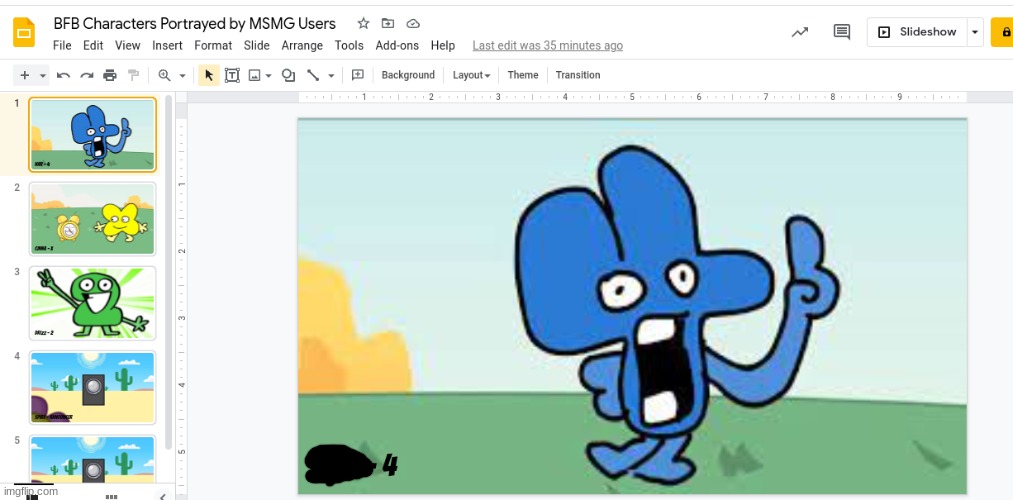Select slide 4 desert speaker thumbnail

pyautogui.click(x=92, y=388)
